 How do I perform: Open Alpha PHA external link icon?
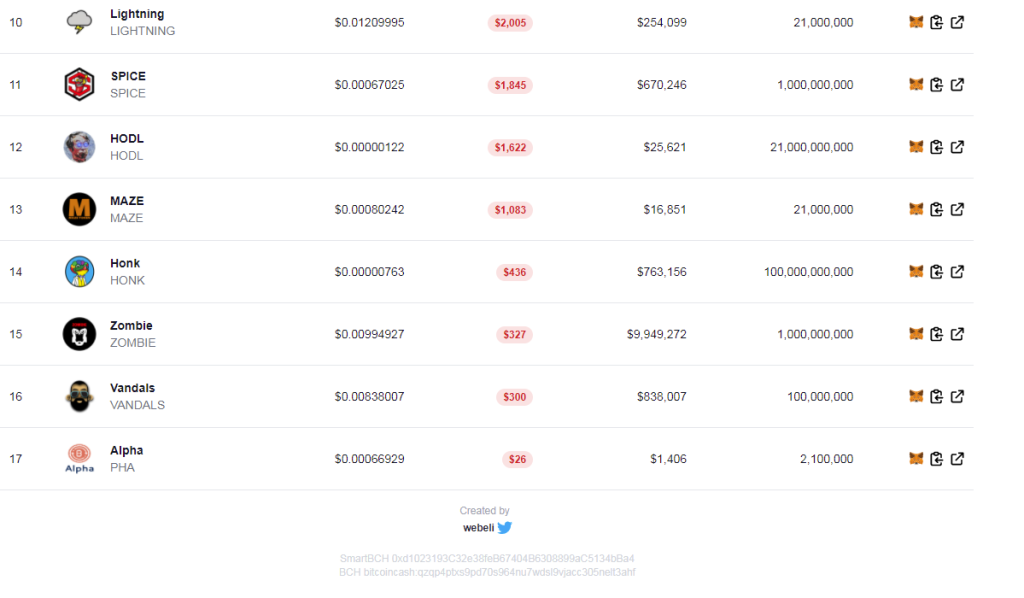957,459
